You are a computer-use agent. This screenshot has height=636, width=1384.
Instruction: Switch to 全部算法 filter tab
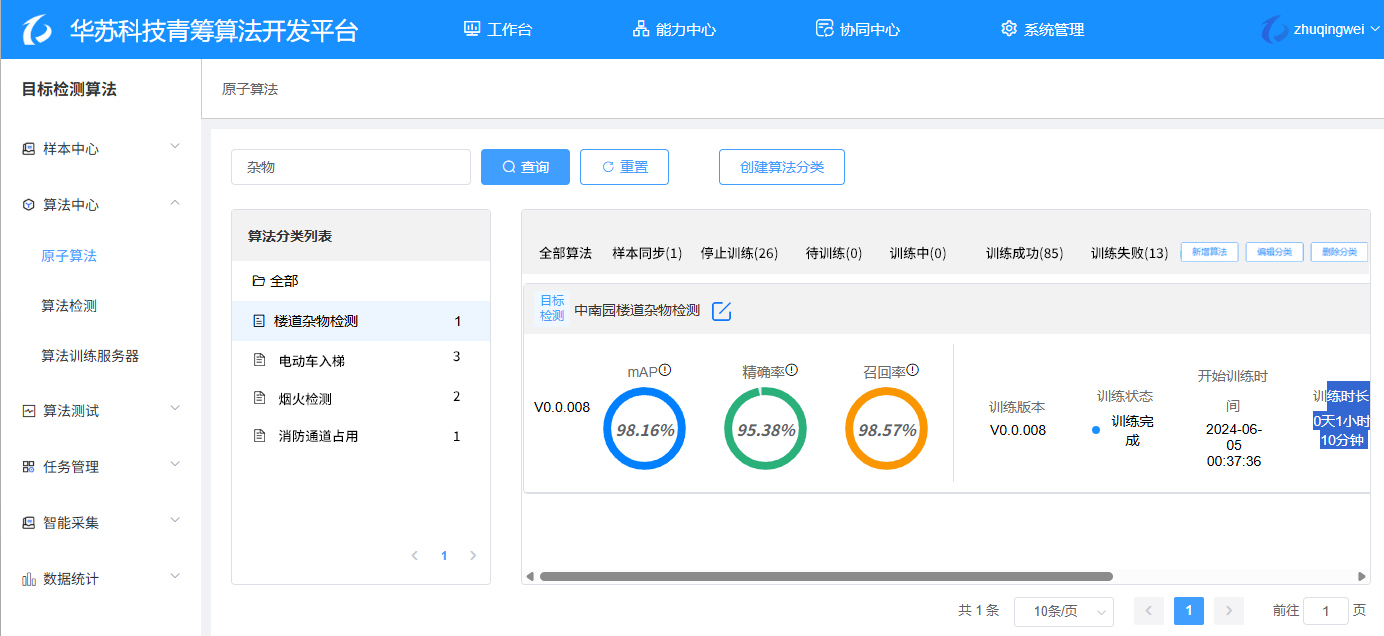pos(566,253)
